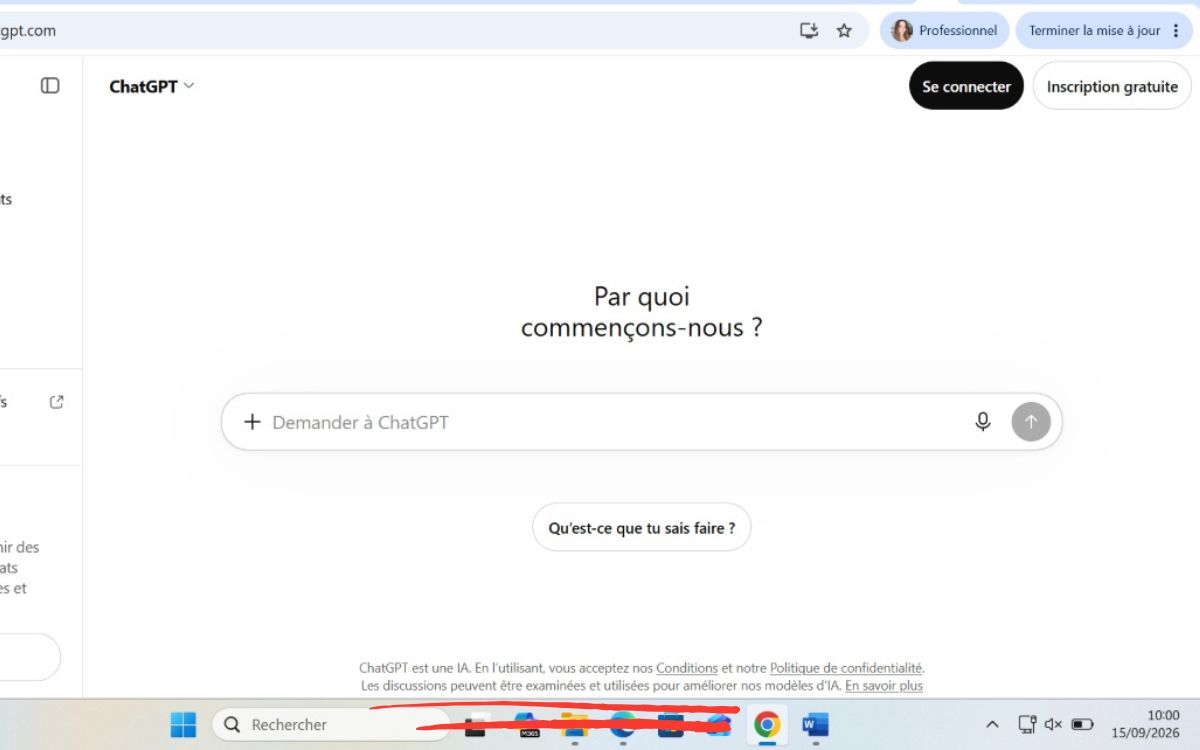1200x750 pixels.
Task: Open the Politique de confidentialité link
Action: (x=846, y=668)
